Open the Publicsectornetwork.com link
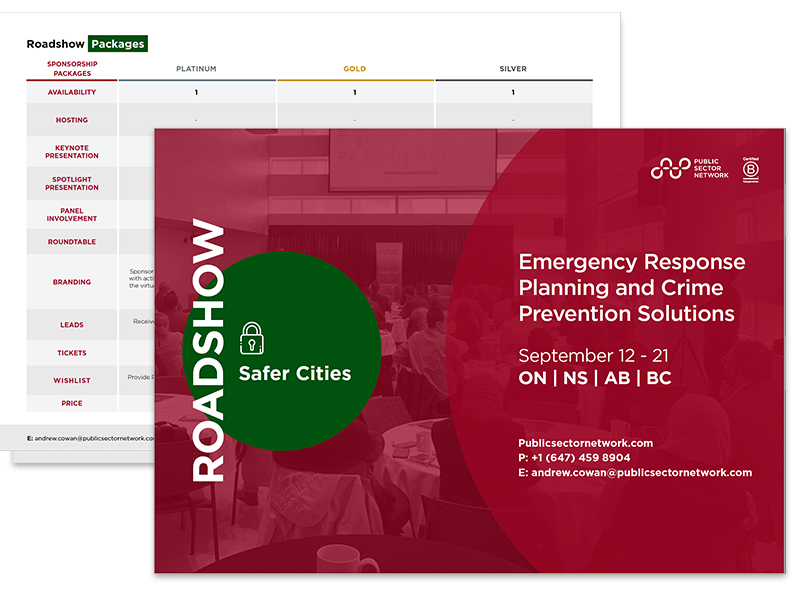Image resolution: width=803 pixels, height=592 pixels. [x=585, y=442]
